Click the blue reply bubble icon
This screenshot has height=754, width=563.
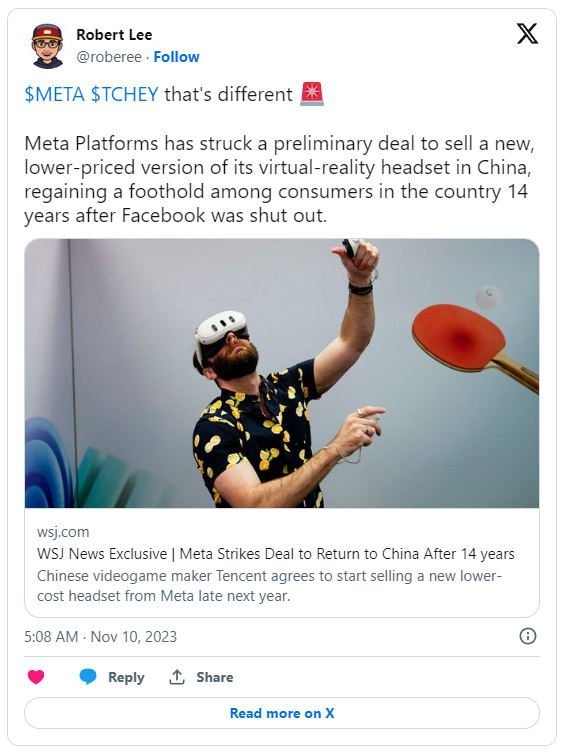[x=88, y=677]
